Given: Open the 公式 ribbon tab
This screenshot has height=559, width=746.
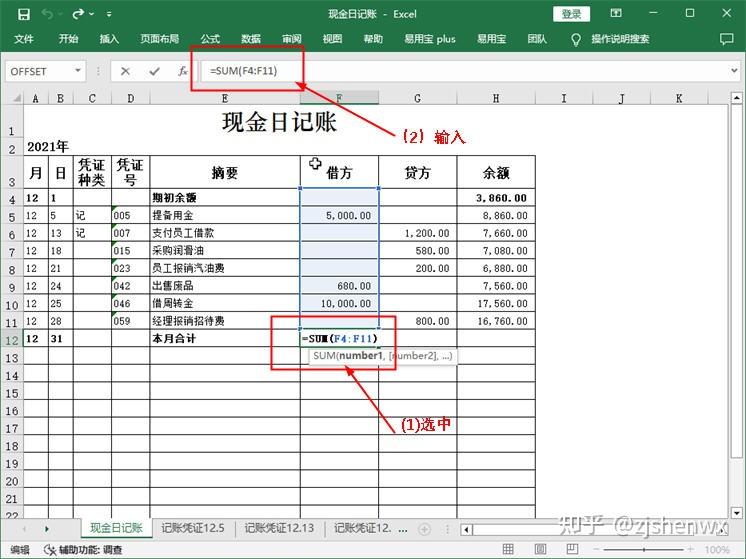Looking at the screenshot, I should click(x=210, y=39).
